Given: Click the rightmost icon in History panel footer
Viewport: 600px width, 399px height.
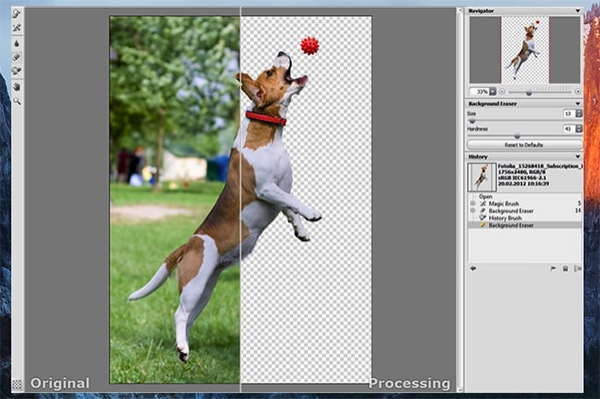Looking at the screenshot, I should (x=577, y=269).
